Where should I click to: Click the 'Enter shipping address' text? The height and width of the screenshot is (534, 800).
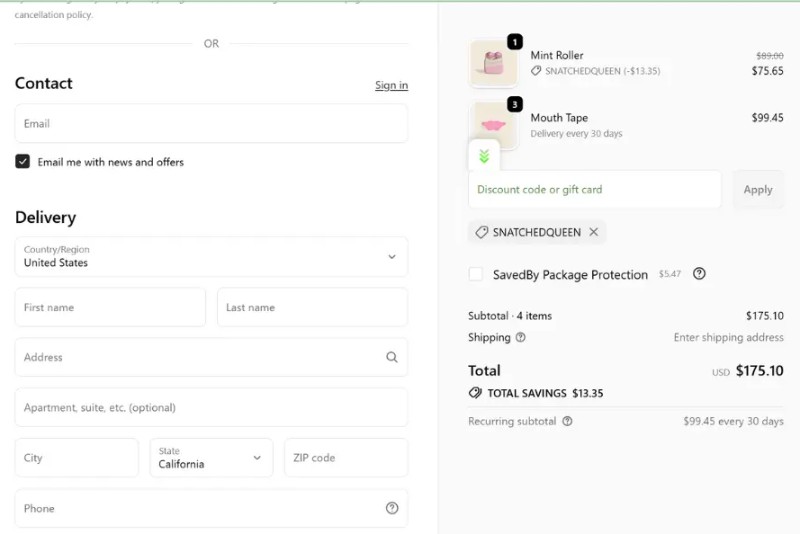[729, 337]
